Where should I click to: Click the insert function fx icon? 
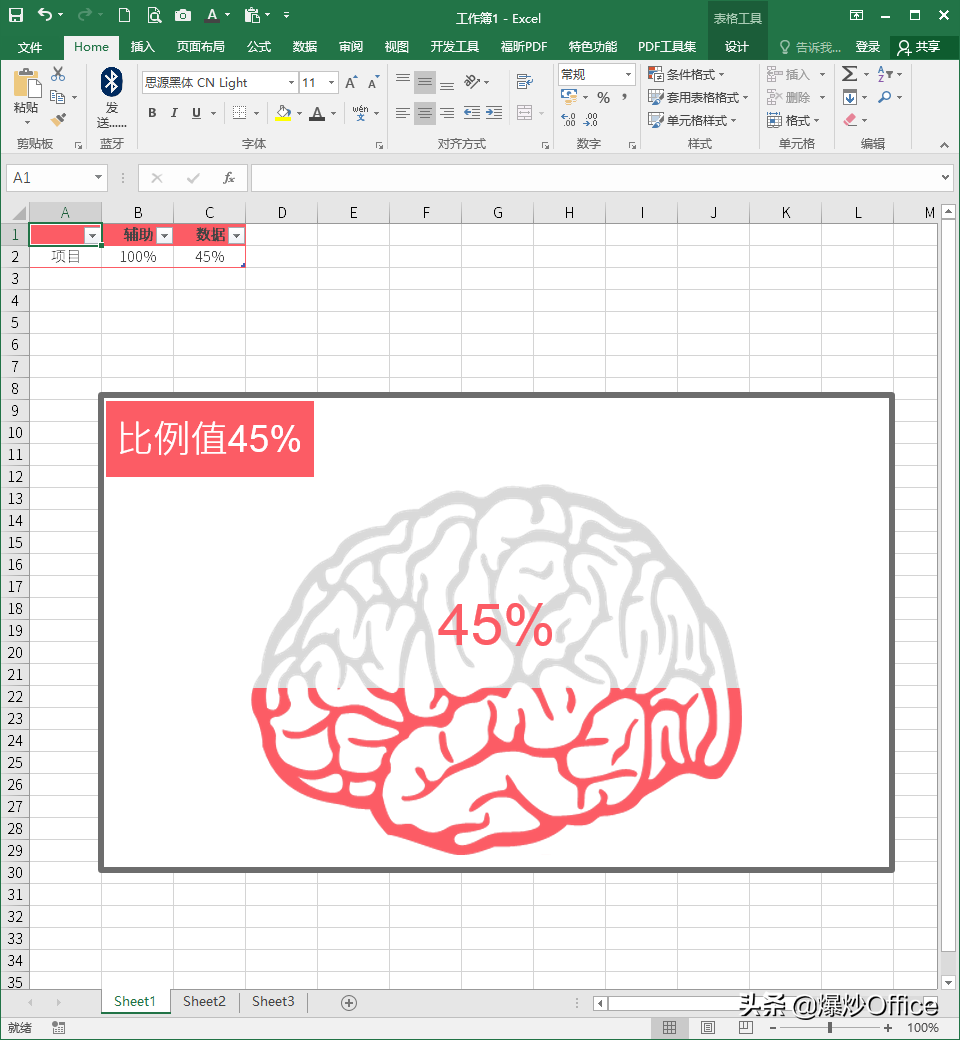click(229, 178)
